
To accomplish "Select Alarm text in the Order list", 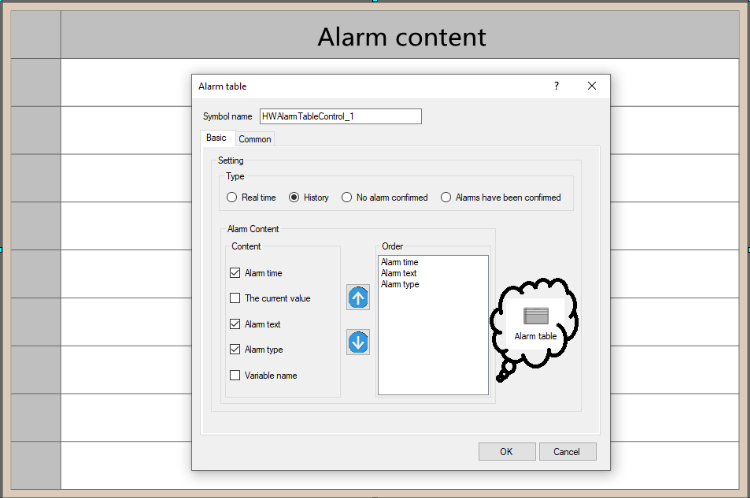I will [399, 273].
